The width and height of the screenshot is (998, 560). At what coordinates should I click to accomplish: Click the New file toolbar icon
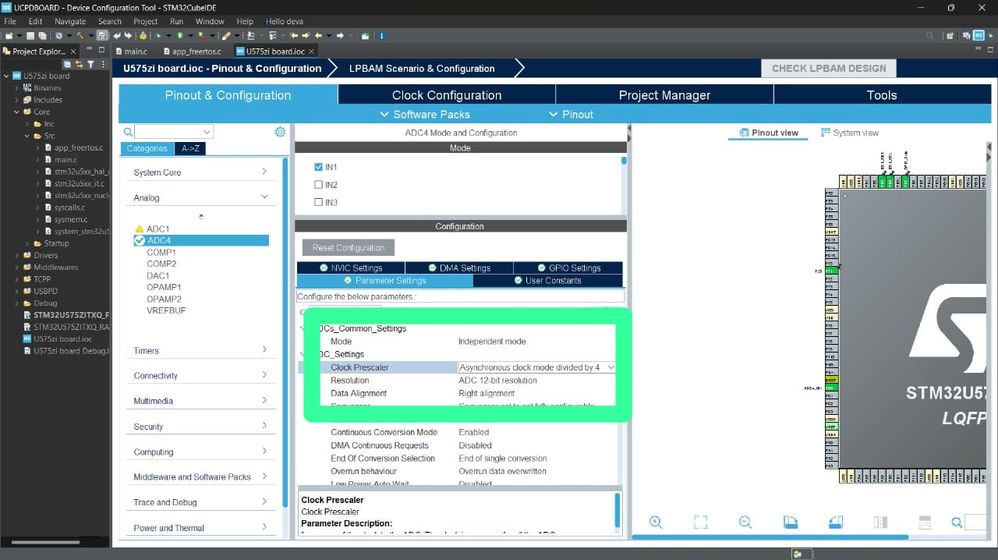(x=9, y=36)
